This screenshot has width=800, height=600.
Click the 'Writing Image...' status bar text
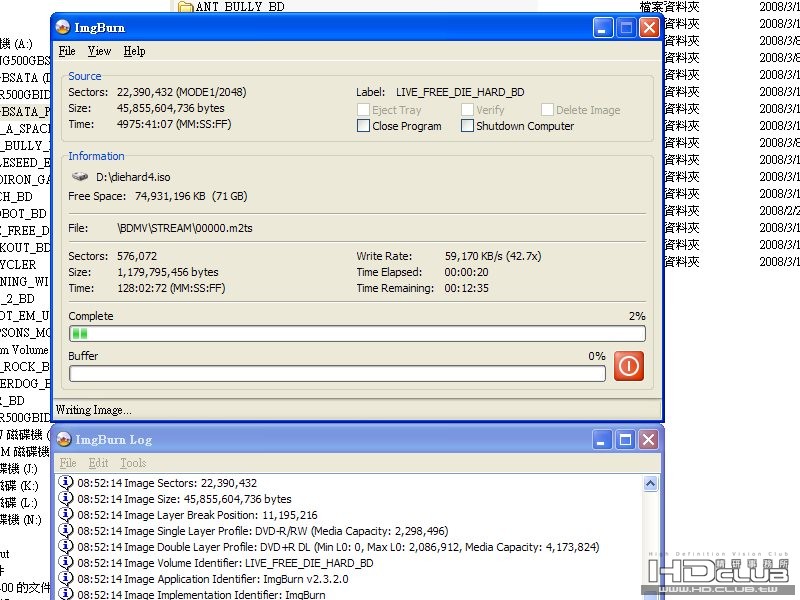click(93, 410)
